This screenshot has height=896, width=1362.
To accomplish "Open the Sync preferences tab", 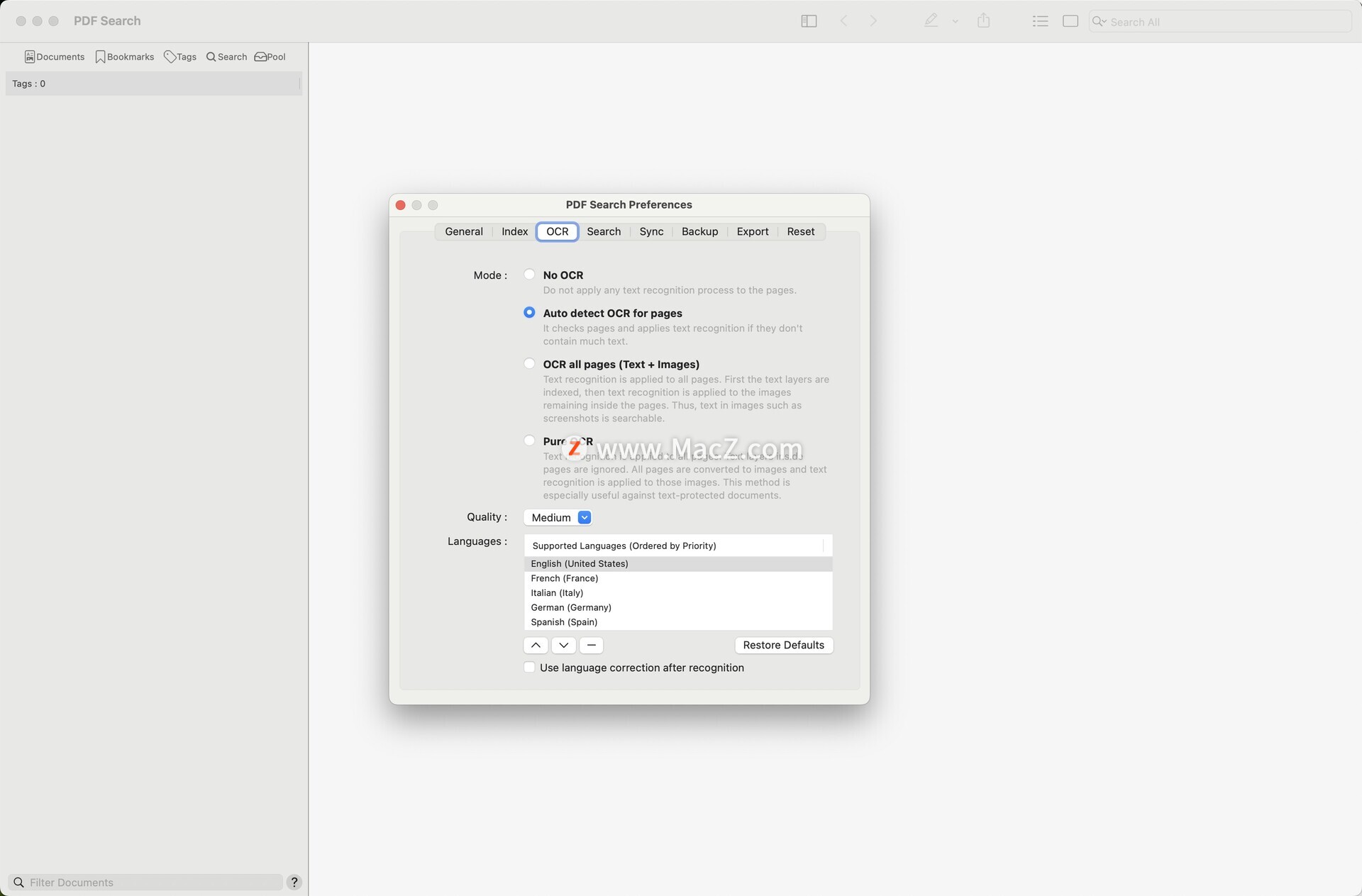I will tap(651, 232).
